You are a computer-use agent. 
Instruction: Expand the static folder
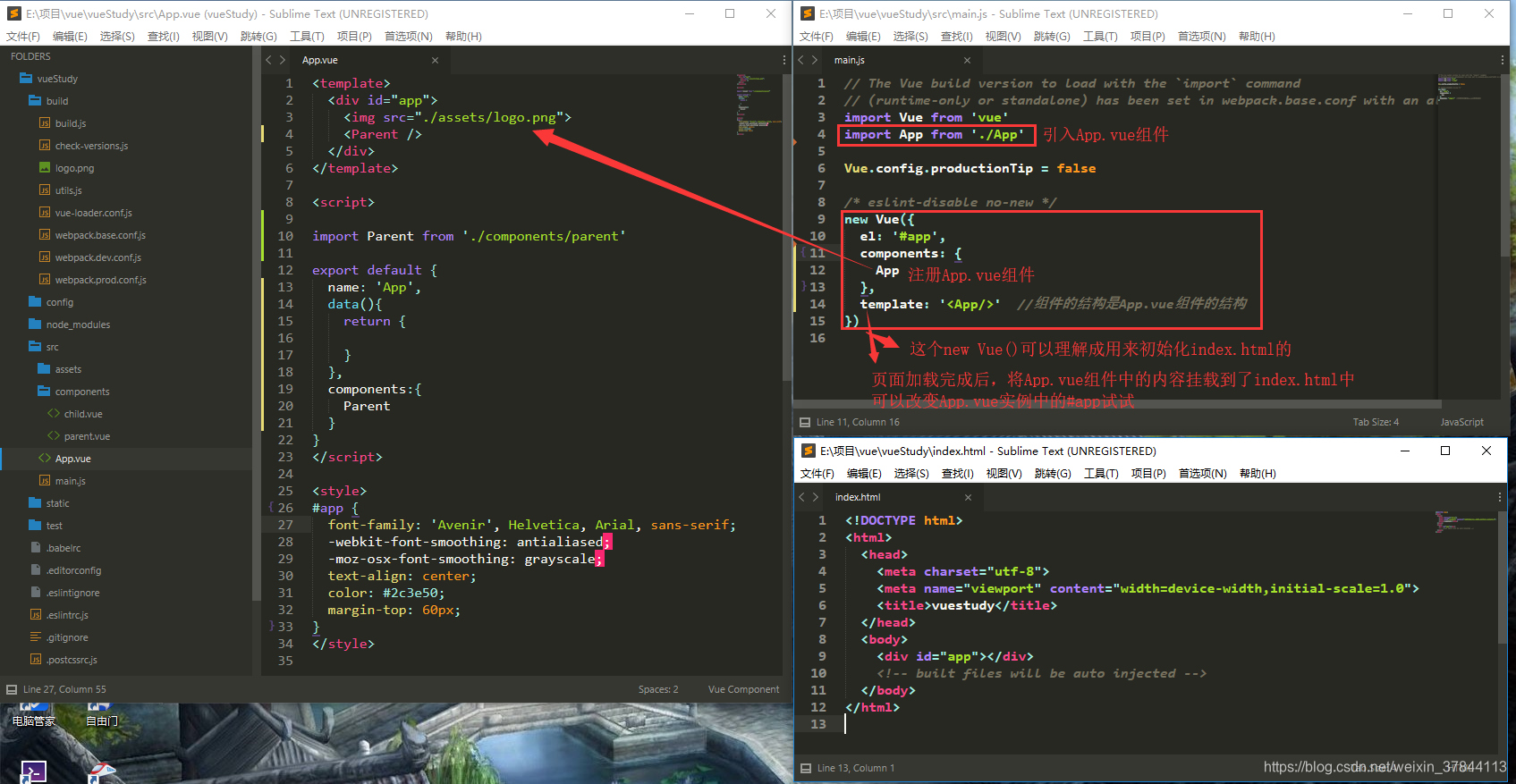click(57, 503)
